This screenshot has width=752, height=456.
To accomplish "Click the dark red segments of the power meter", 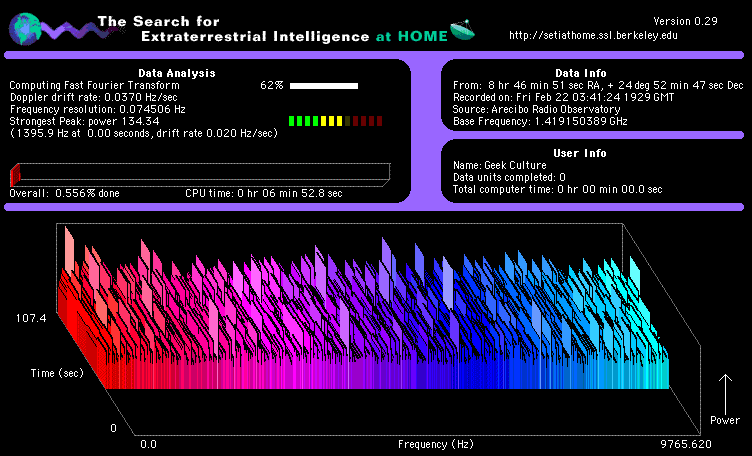I will pos(366,121).
